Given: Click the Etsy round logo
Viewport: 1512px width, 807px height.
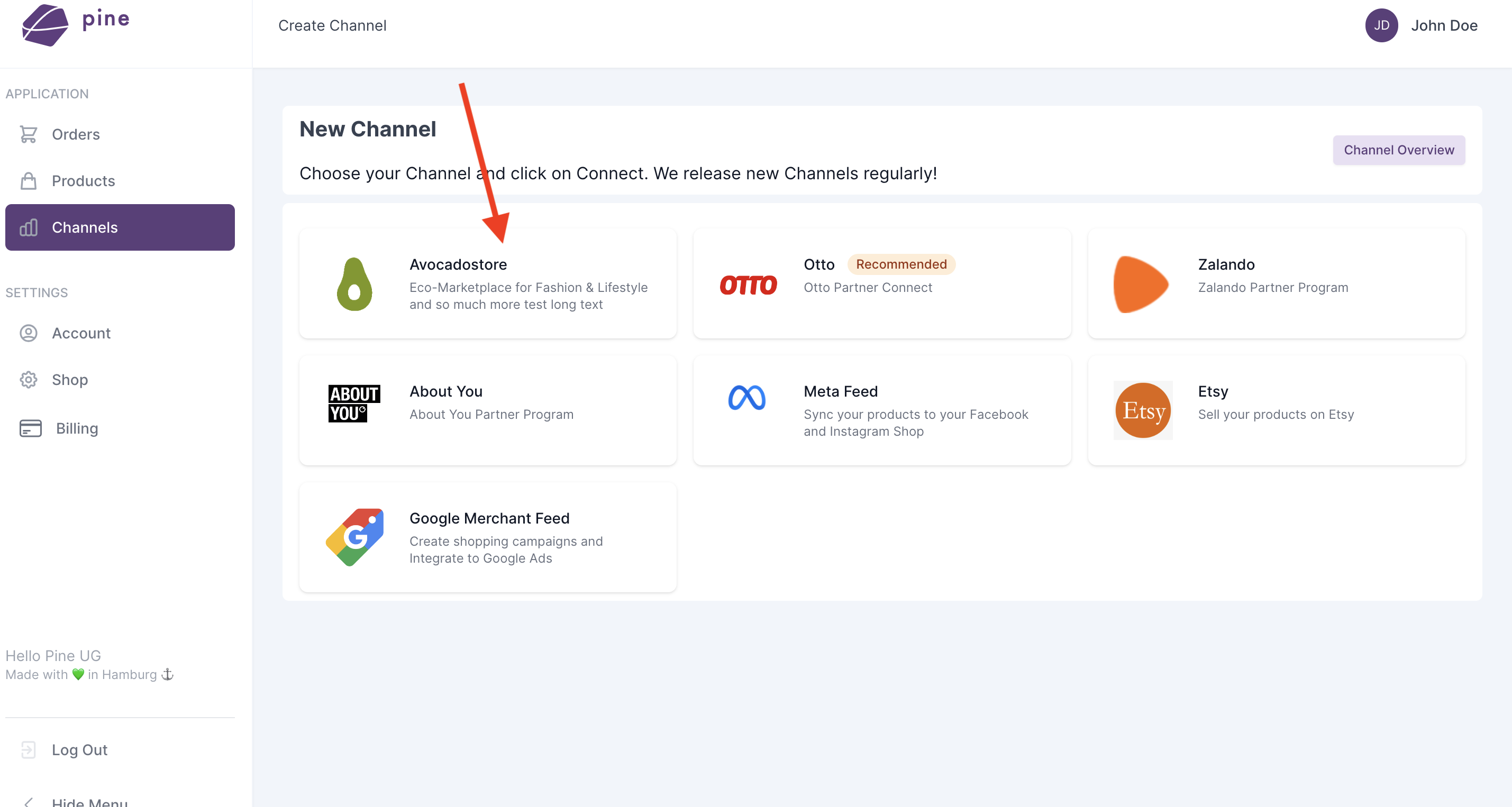Looking at the screenshot, I should [1143, 410].
